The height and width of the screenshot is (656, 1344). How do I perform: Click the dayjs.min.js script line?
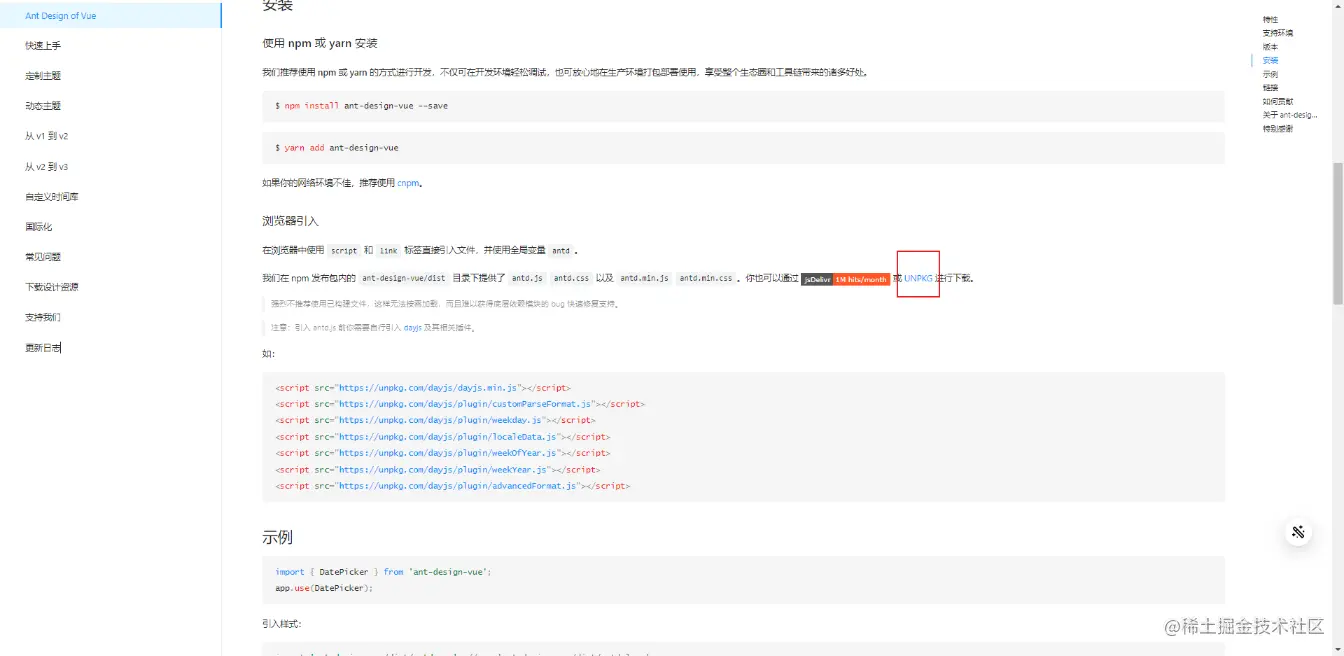(x=423, y=387)
